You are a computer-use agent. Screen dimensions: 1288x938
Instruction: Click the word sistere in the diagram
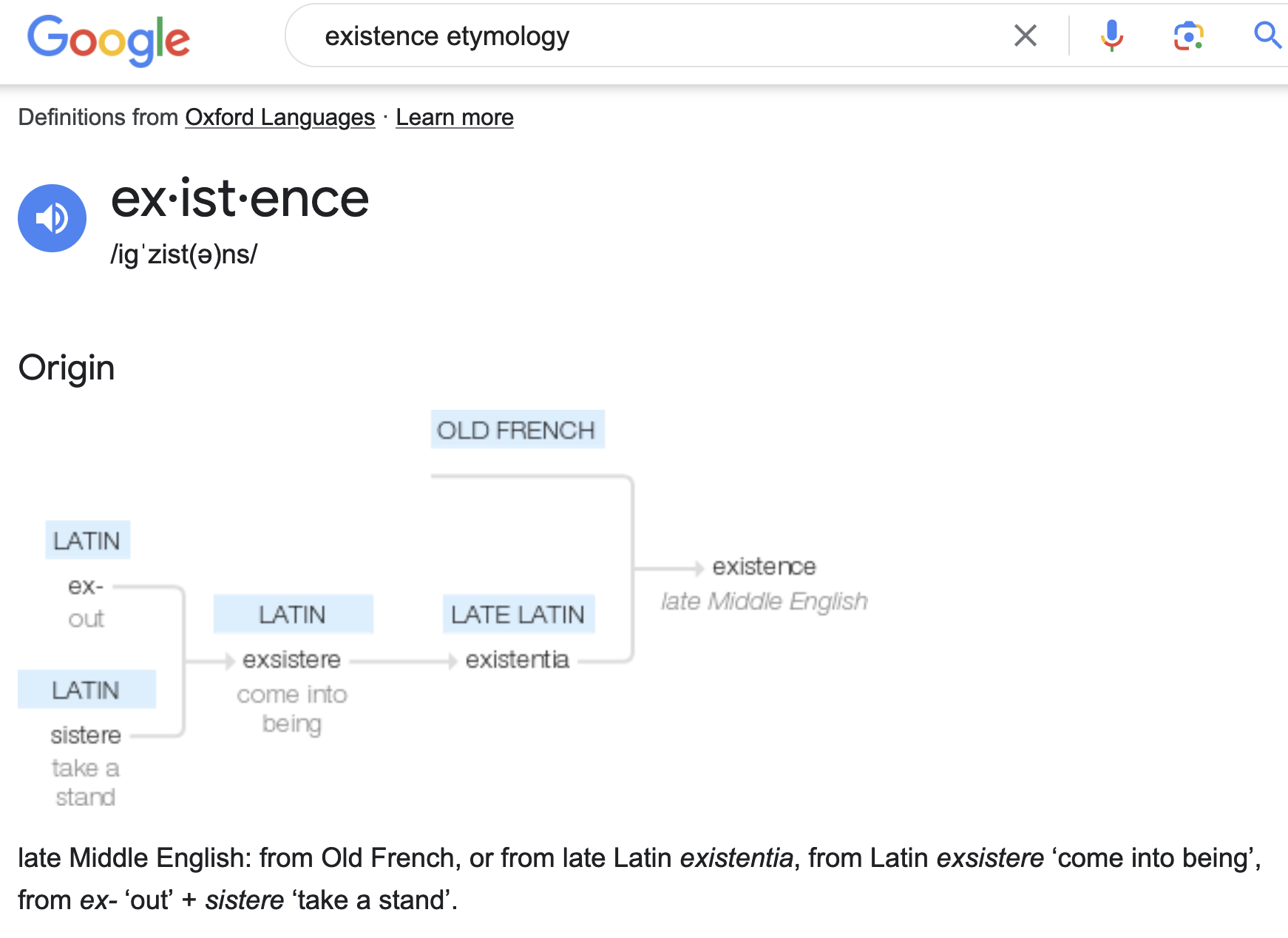86,735
